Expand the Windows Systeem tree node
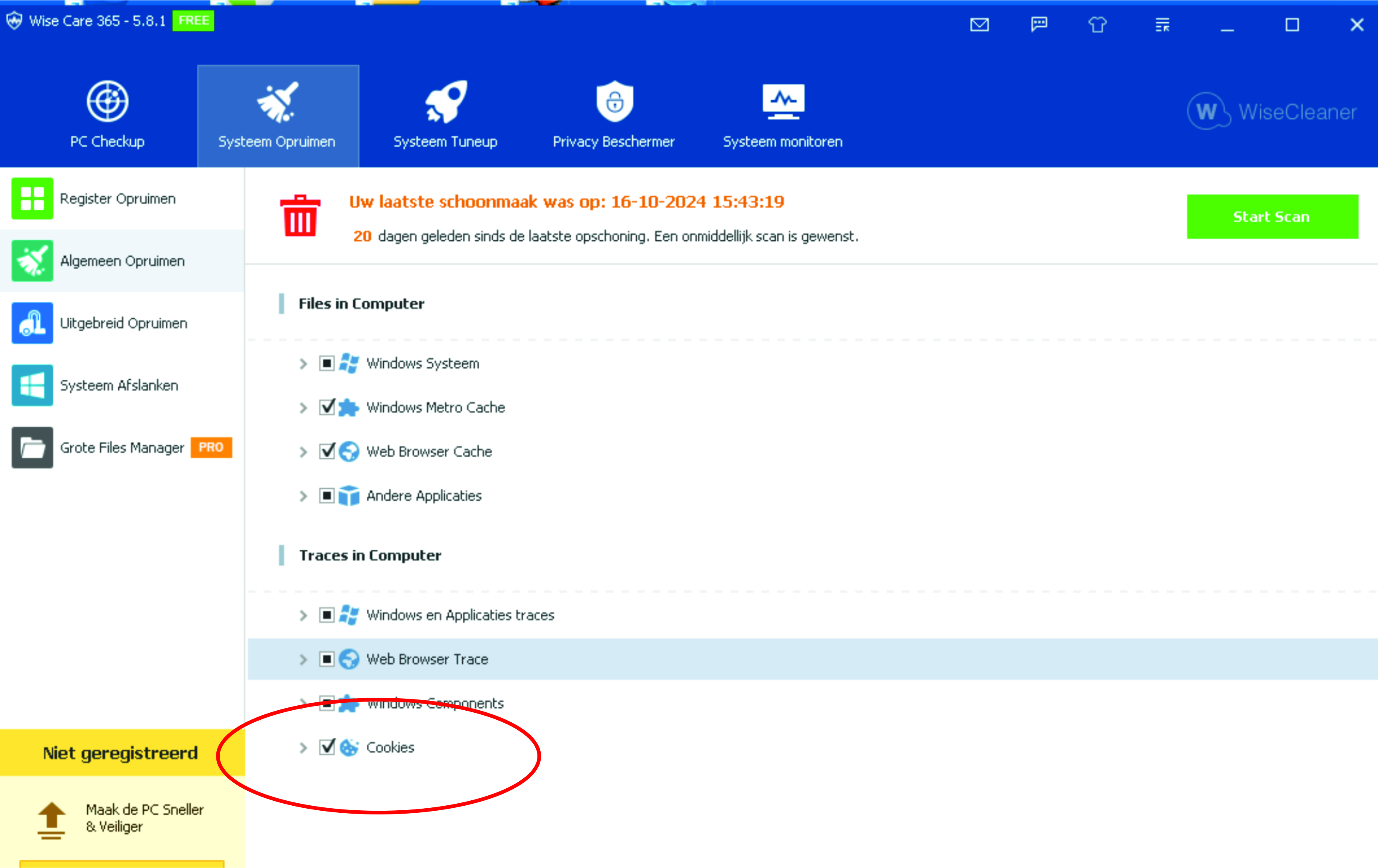 tap(303, 364)
